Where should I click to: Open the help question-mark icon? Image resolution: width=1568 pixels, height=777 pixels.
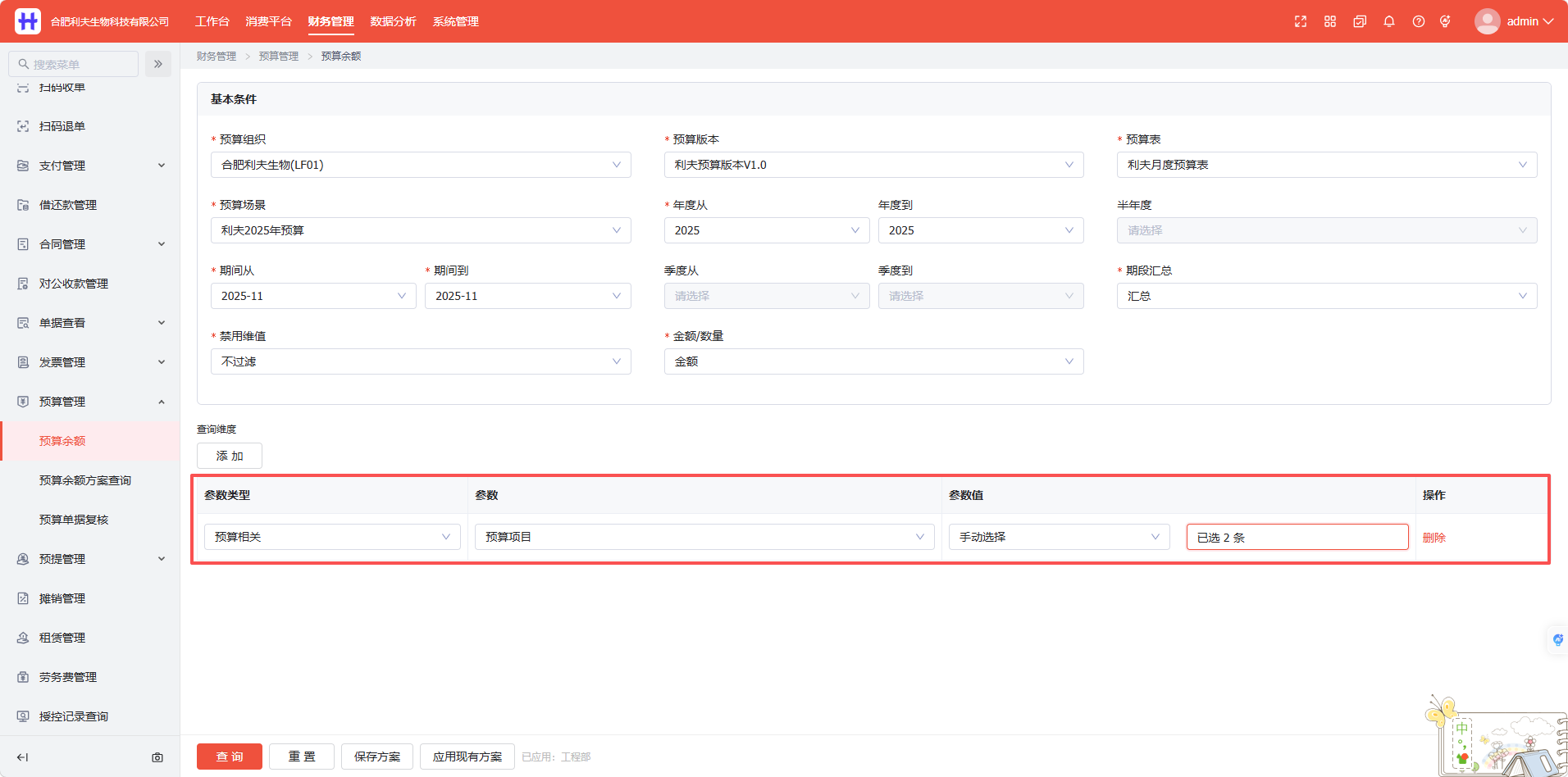tap(1419, 21)
